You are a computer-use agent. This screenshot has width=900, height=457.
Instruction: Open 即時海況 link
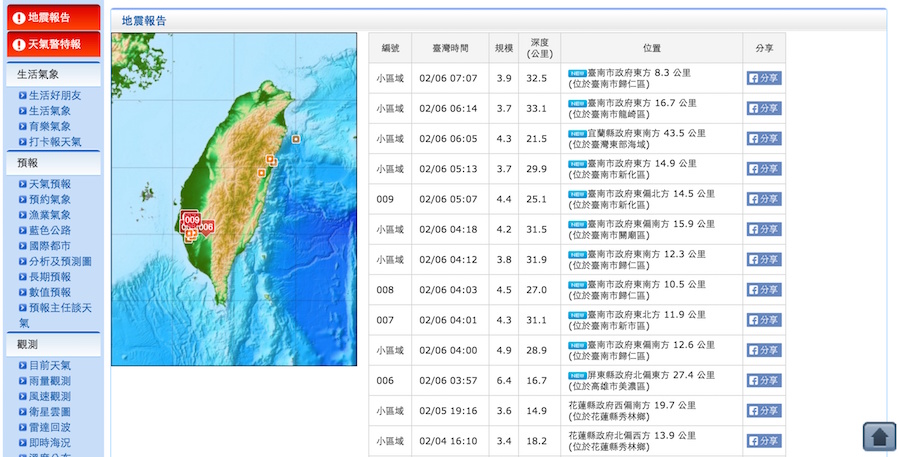pyautogui.click(x=50, y=443)
